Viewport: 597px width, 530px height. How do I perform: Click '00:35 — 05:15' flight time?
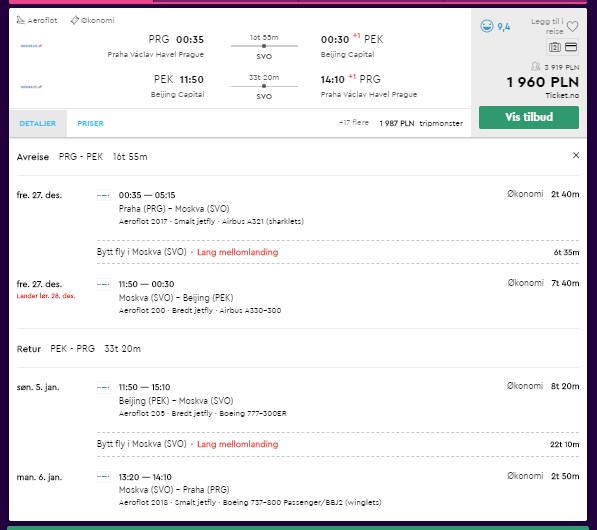[147, 195]
